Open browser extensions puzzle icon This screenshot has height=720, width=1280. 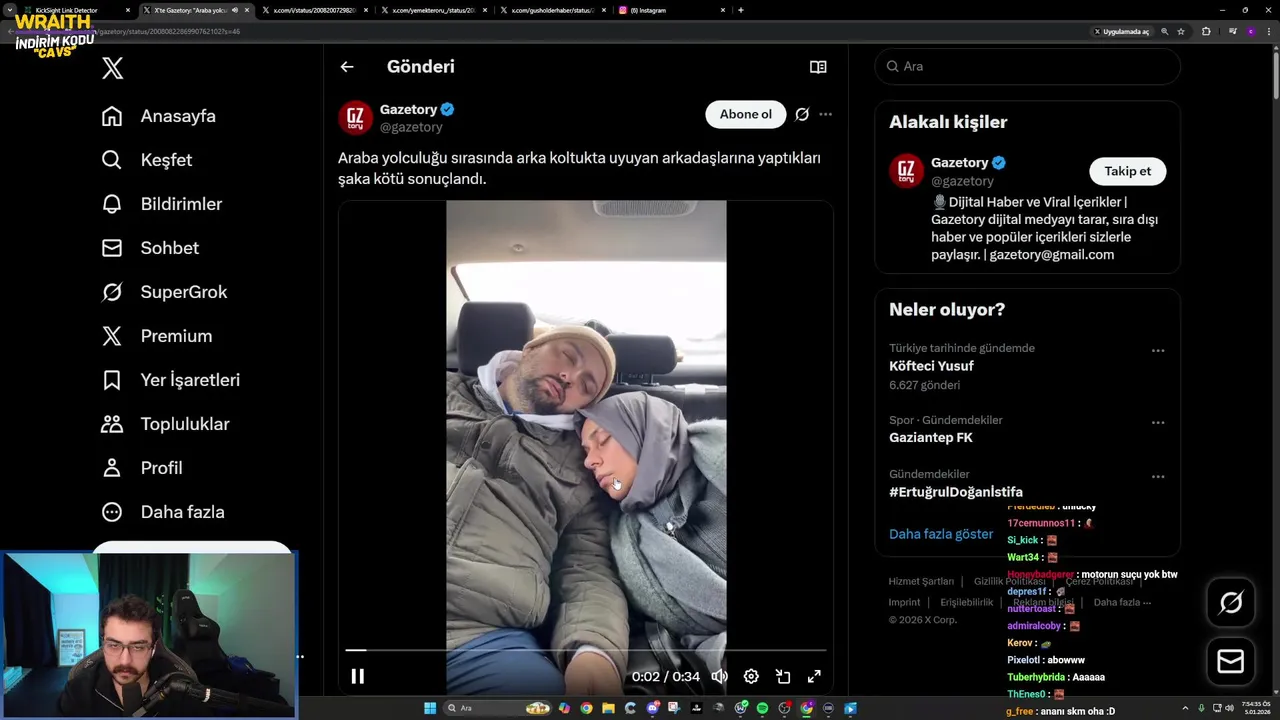[x=1206, y=32]
